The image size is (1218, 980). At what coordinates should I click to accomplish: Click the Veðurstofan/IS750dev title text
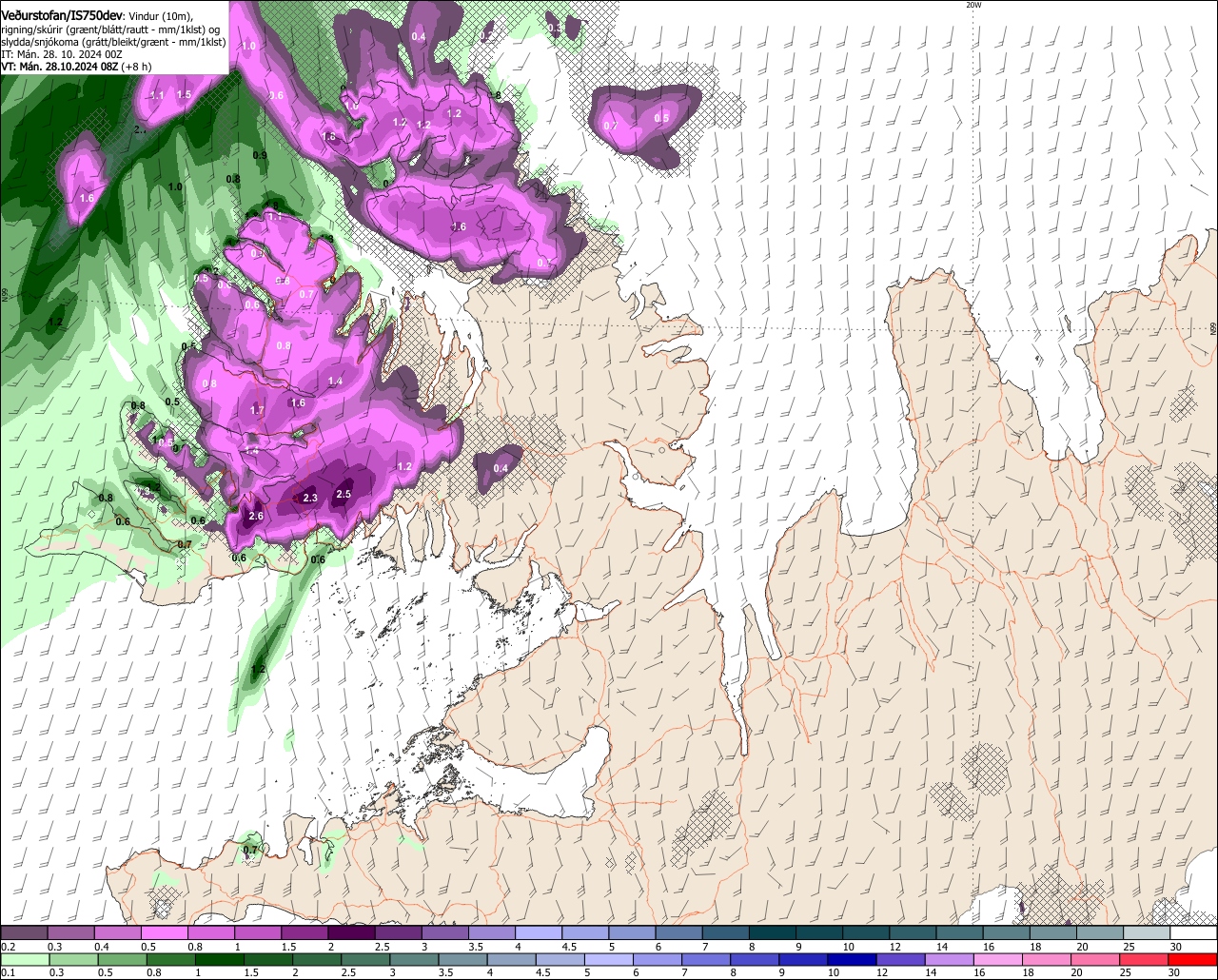tap(62, 15)
